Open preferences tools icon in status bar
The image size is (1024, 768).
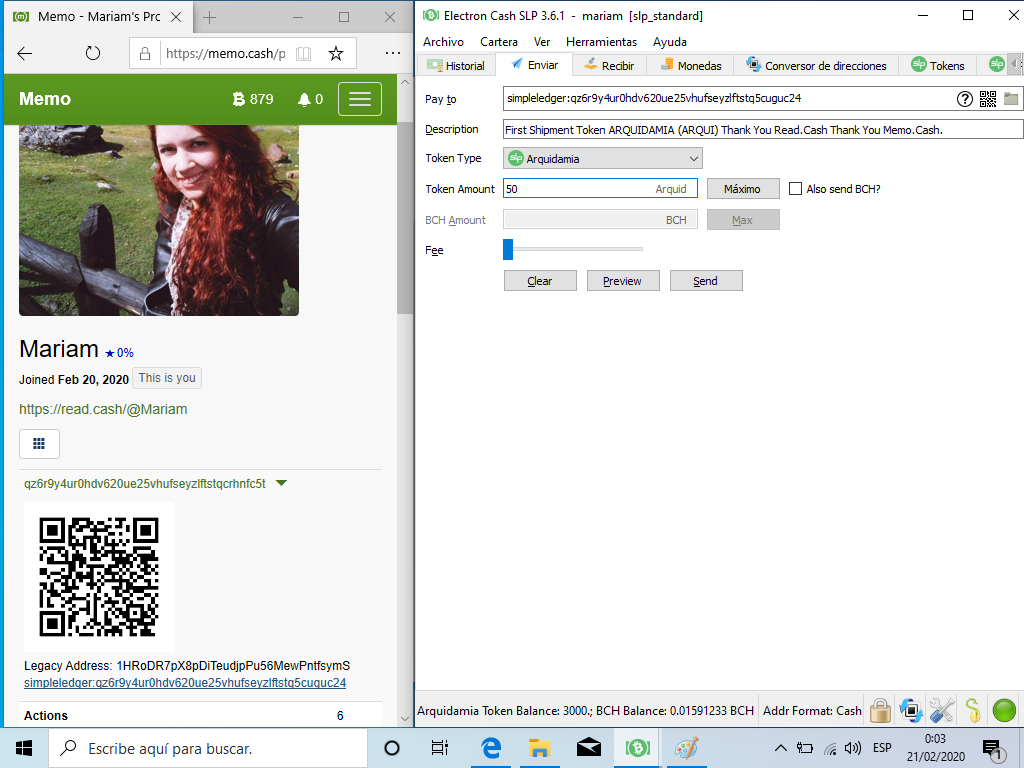pyautogui.click(x=942, y=710)
